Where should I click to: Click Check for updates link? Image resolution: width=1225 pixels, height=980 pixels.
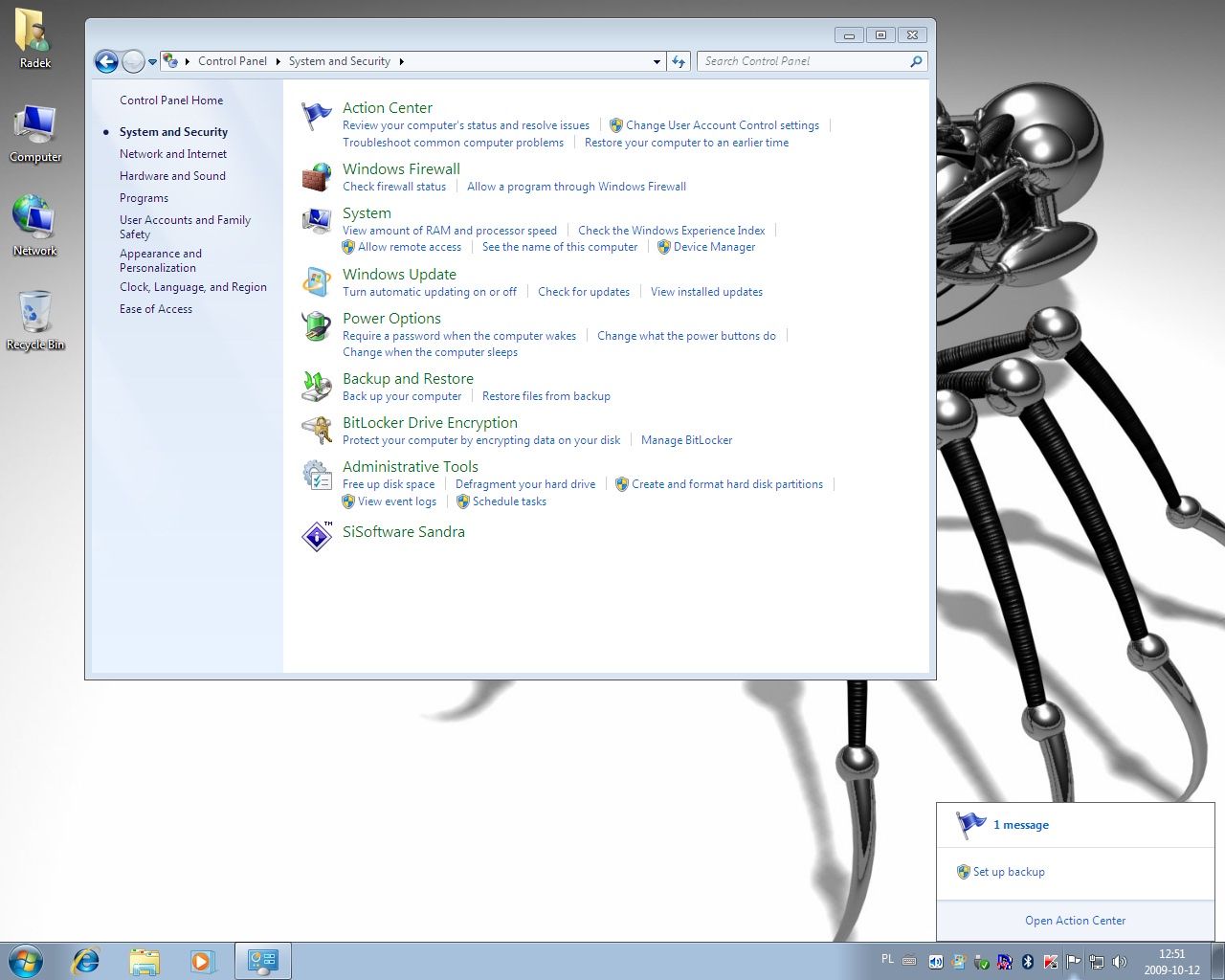(584, 292)
